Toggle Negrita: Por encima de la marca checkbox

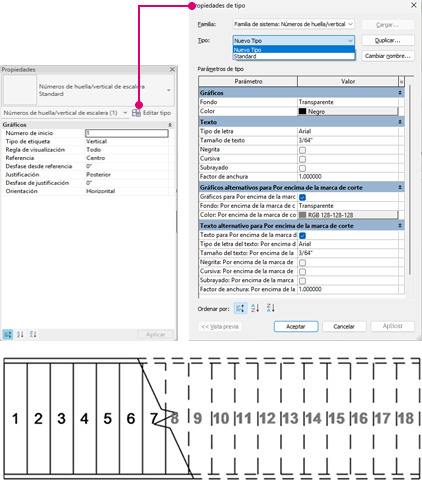point(302,263)
